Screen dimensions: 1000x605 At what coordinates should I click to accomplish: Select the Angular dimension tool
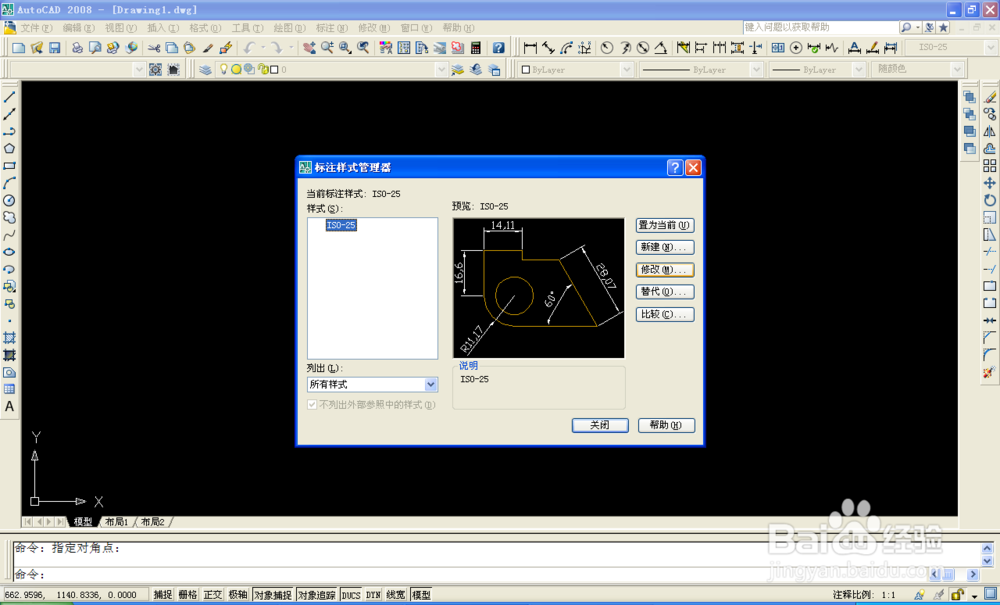click(x=661, y=48)
